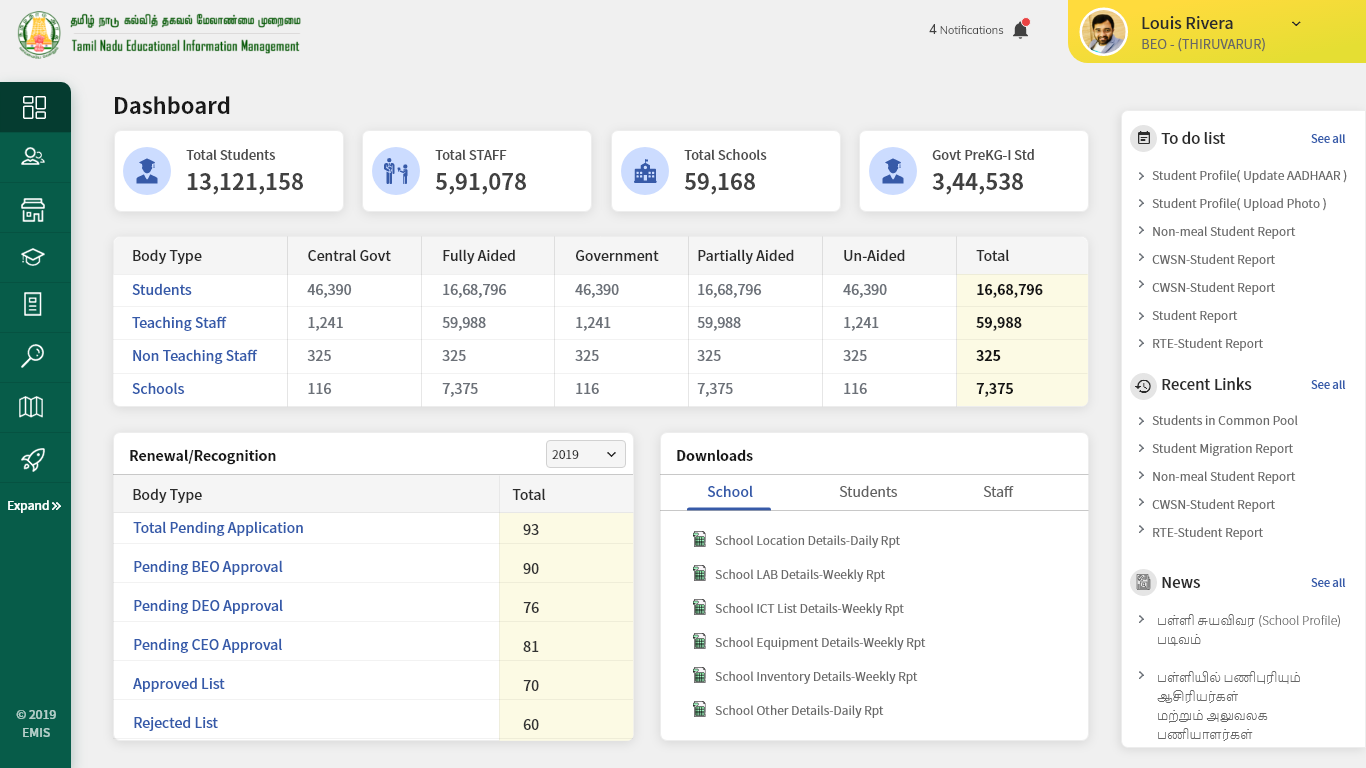Click Total Students count 13,121,158
This screenshot has width=1366, height=768.
(245, 182)
